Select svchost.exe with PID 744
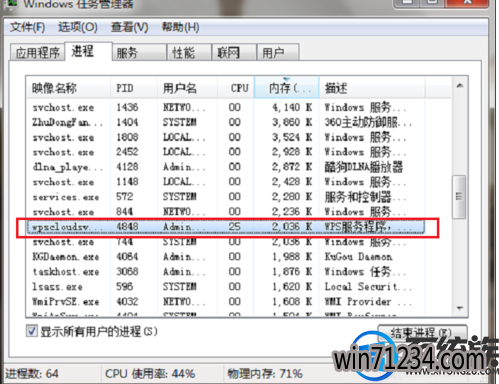This screenshot has width=499, height=384. pos(225,242)
